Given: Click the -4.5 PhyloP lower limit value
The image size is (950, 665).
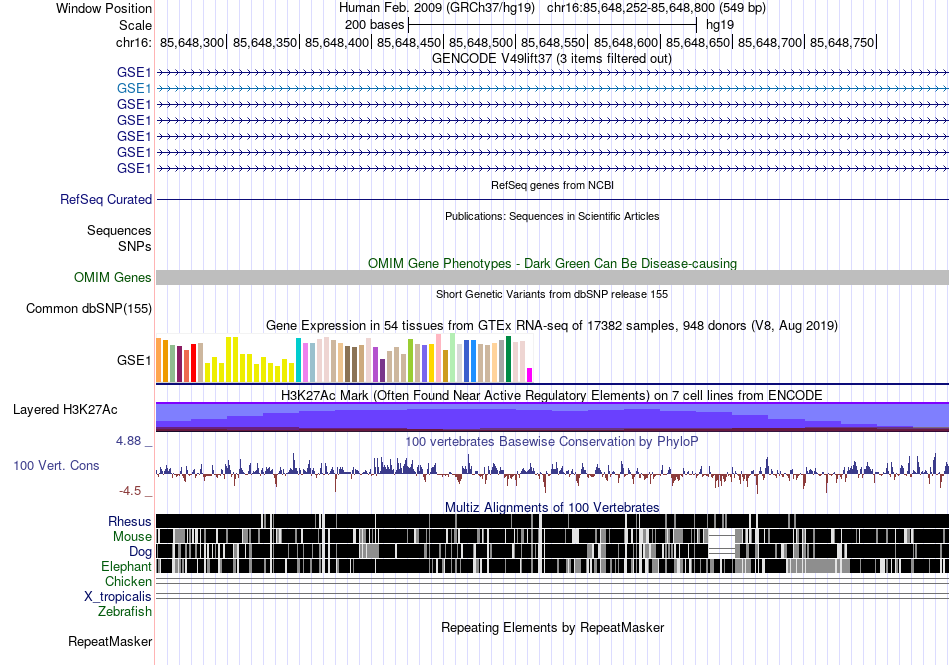Looking at the screenshot, I should click(130, 491).
